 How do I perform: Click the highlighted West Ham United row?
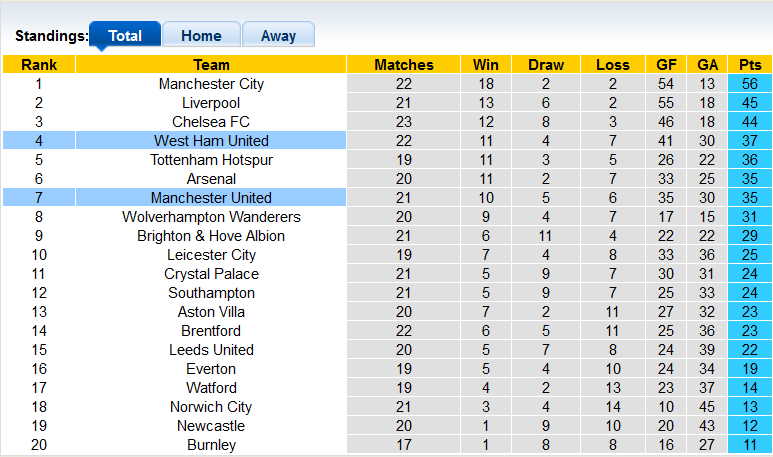[x=211, y=141]
